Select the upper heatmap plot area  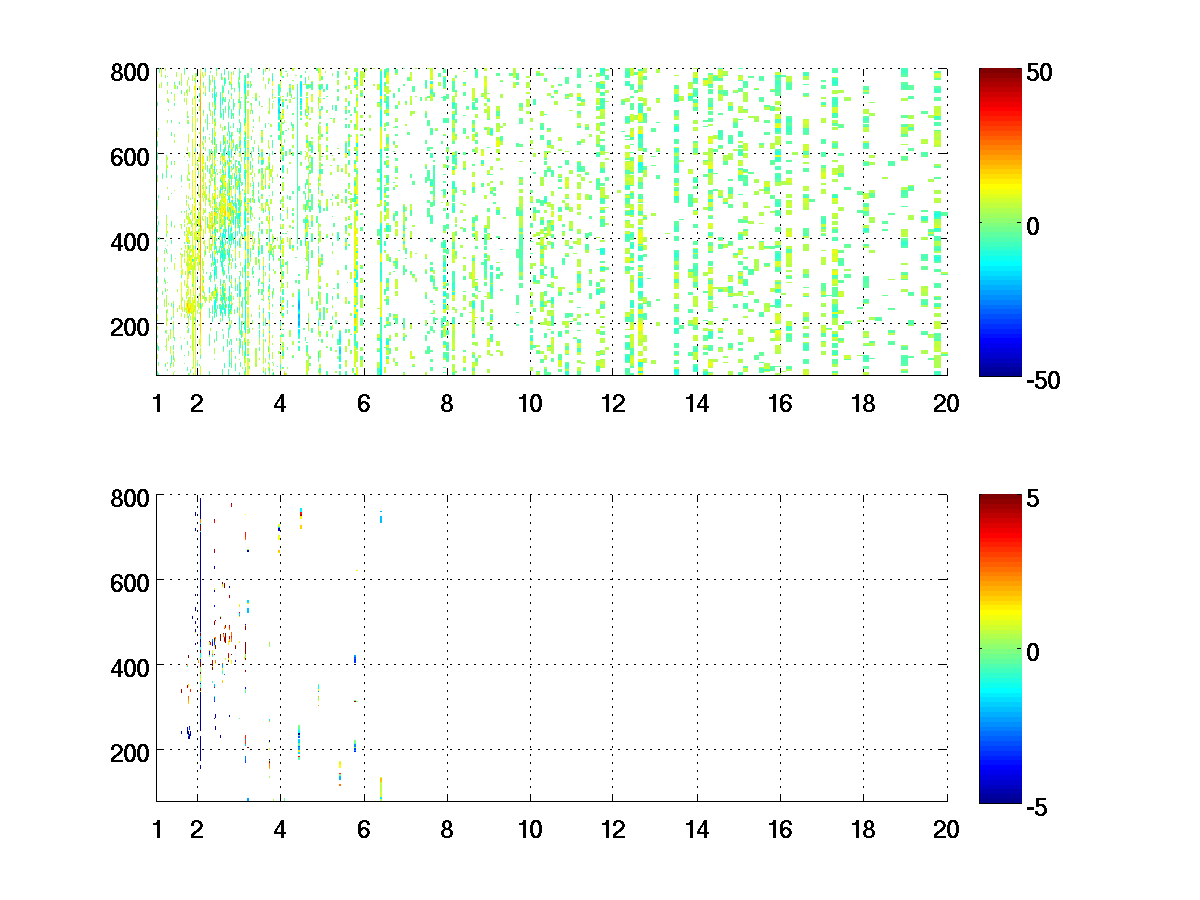[x=552, y=222]
